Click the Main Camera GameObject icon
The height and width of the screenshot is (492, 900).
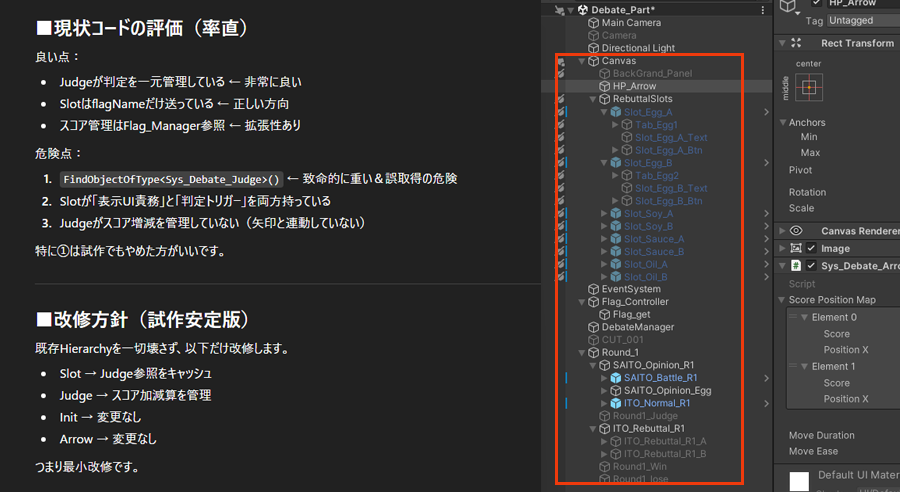point(593,23)
